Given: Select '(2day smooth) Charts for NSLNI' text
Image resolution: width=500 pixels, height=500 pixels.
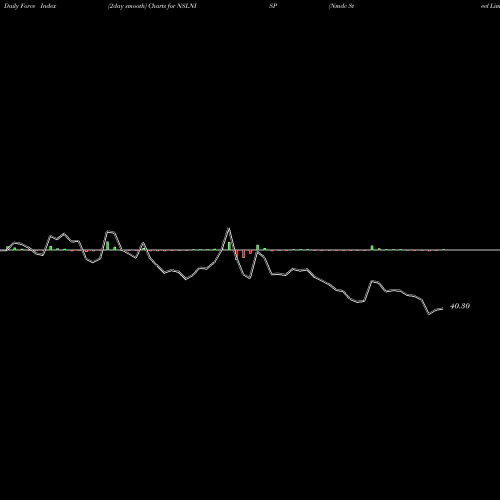Looking at the screenshot, I should point(152,6).
